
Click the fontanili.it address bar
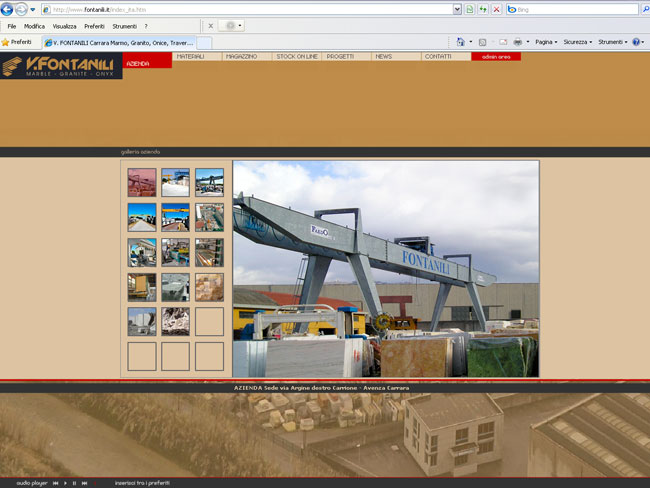[x=247, y=10]
